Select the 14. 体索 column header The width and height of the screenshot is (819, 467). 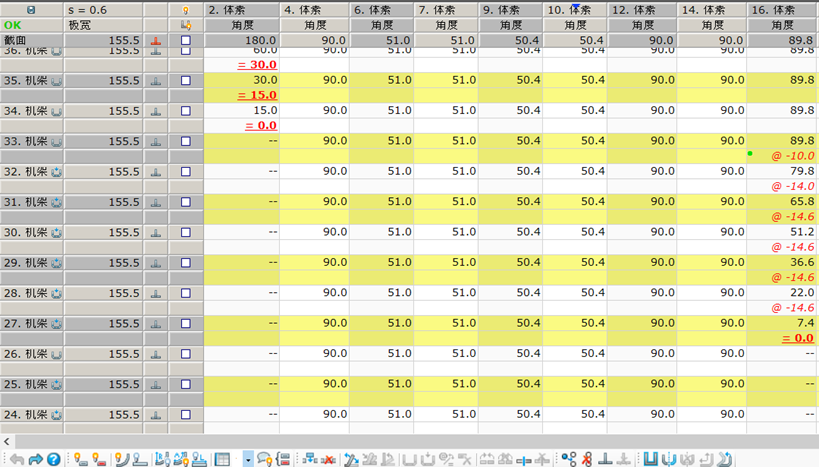click(712, 10)
